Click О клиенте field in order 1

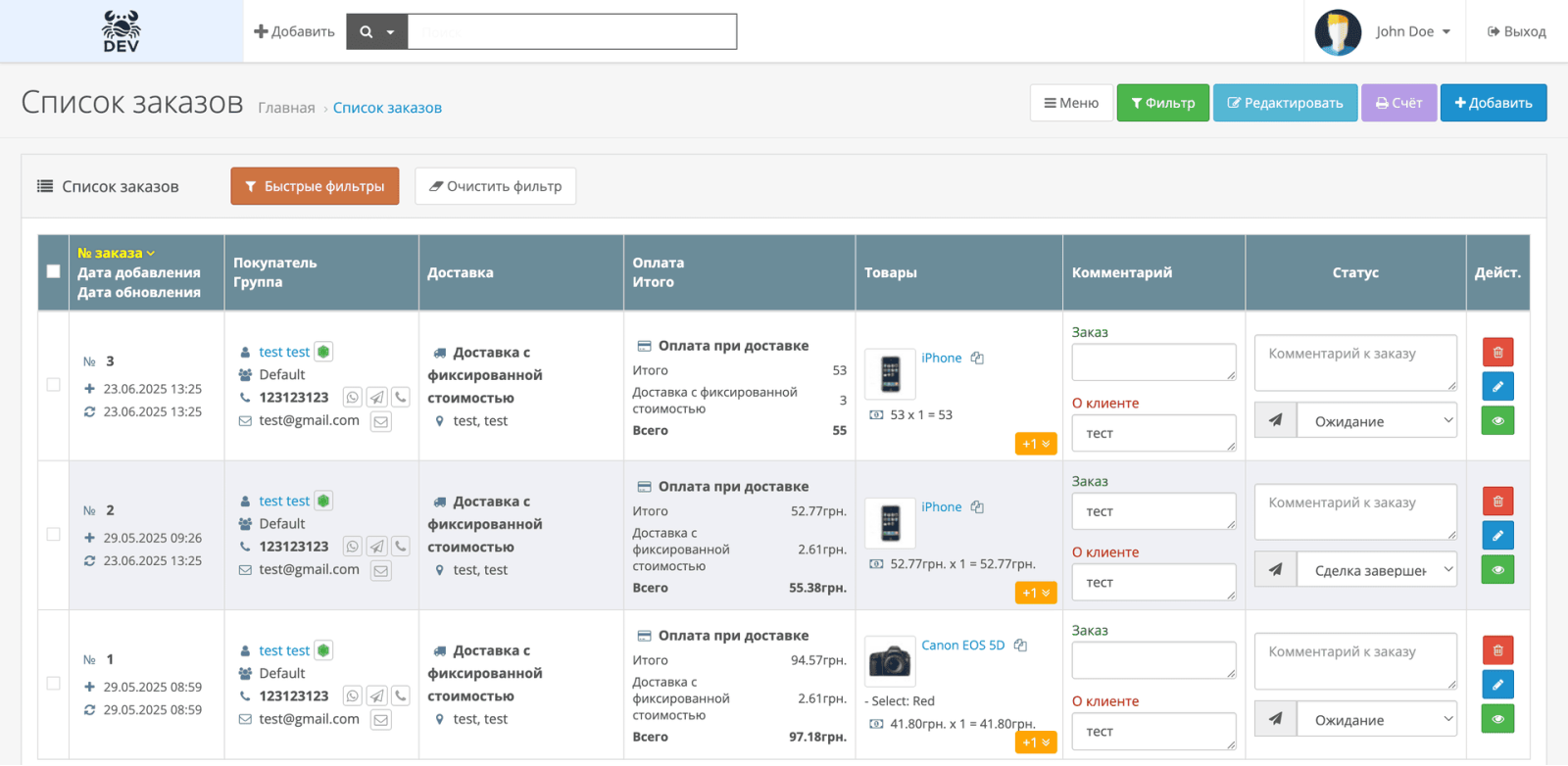(1153, 732)
